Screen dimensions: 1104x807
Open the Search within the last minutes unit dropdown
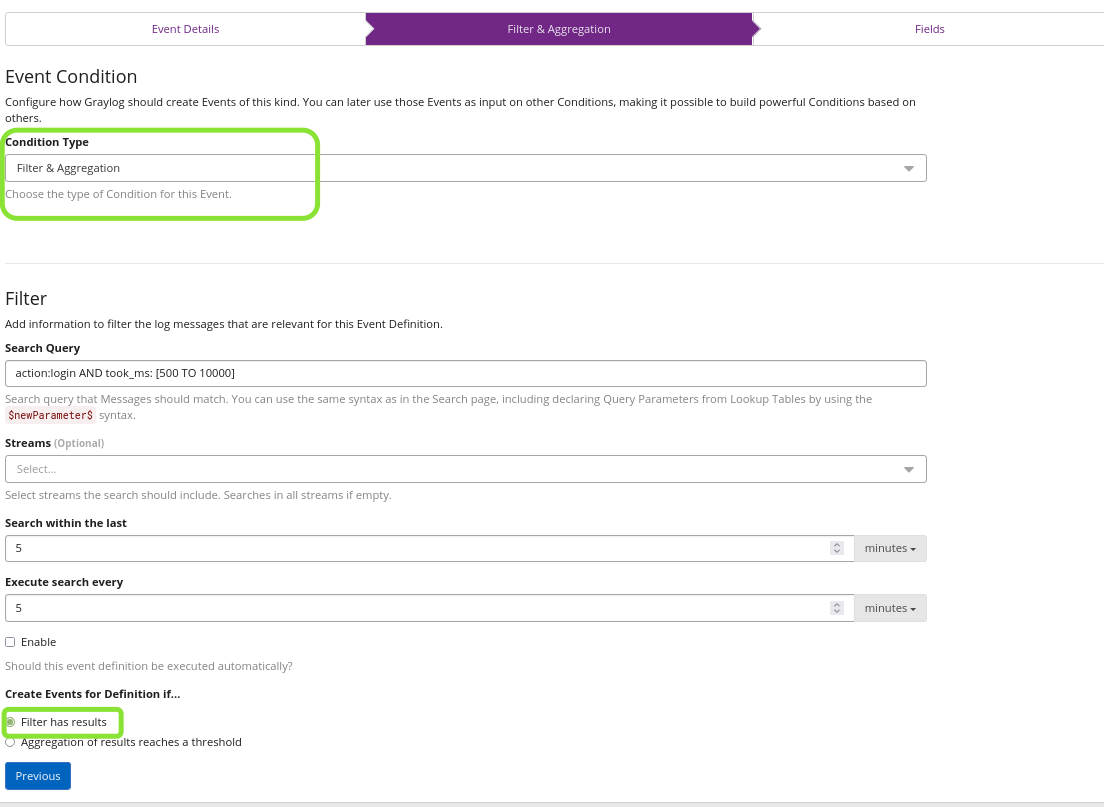point(890,548)
